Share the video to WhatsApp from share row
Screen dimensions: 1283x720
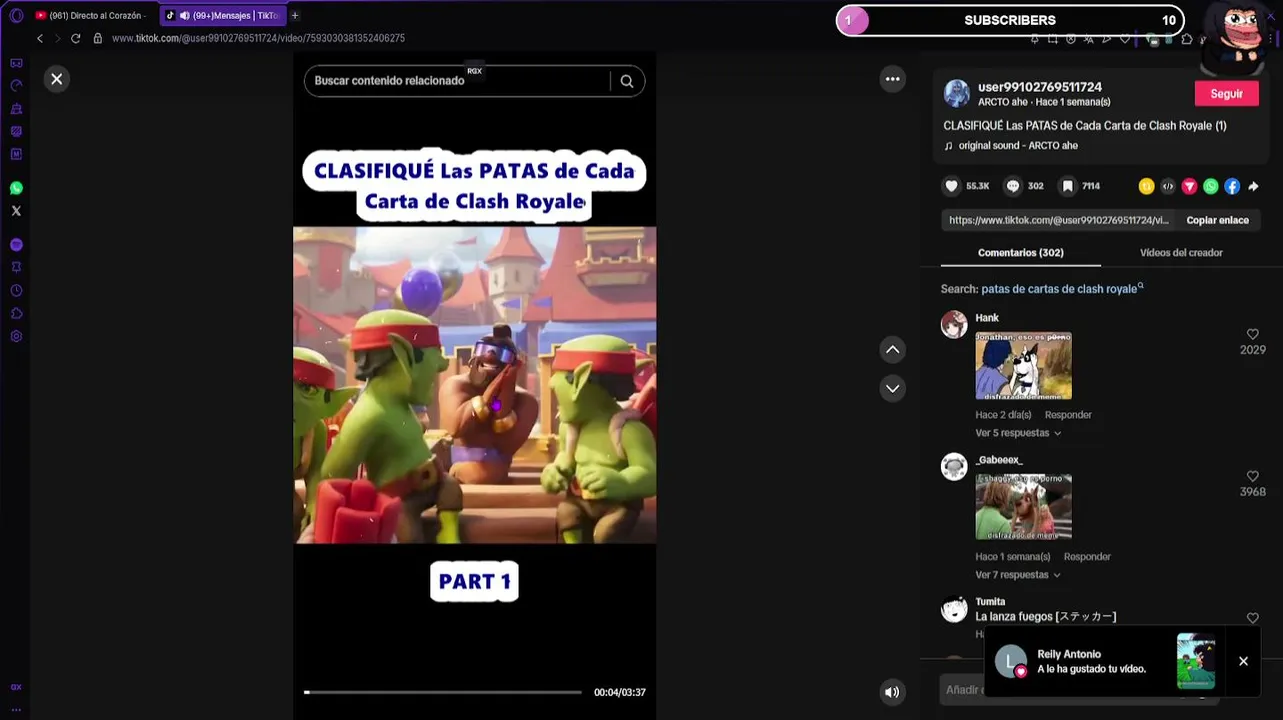[x=1211, y=186]
